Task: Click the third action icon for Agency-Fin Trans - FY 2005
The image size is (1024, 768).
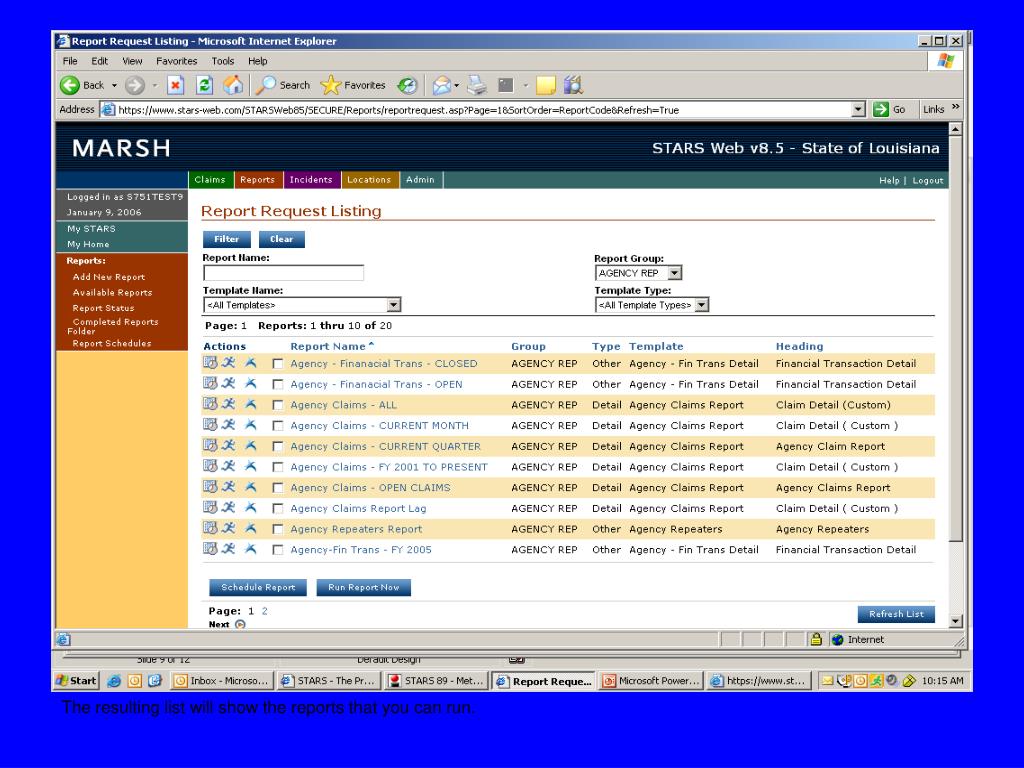Action: [x=251, y=549]
